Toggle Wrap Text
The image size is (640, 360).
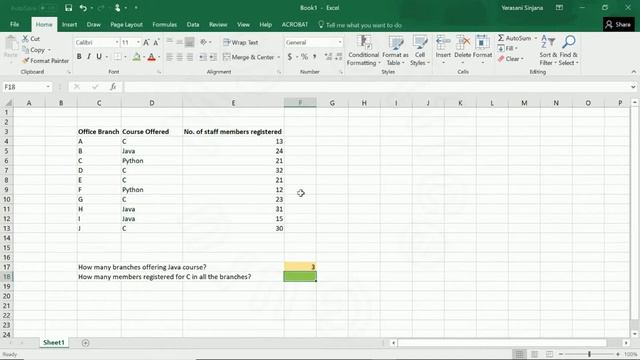241,42
